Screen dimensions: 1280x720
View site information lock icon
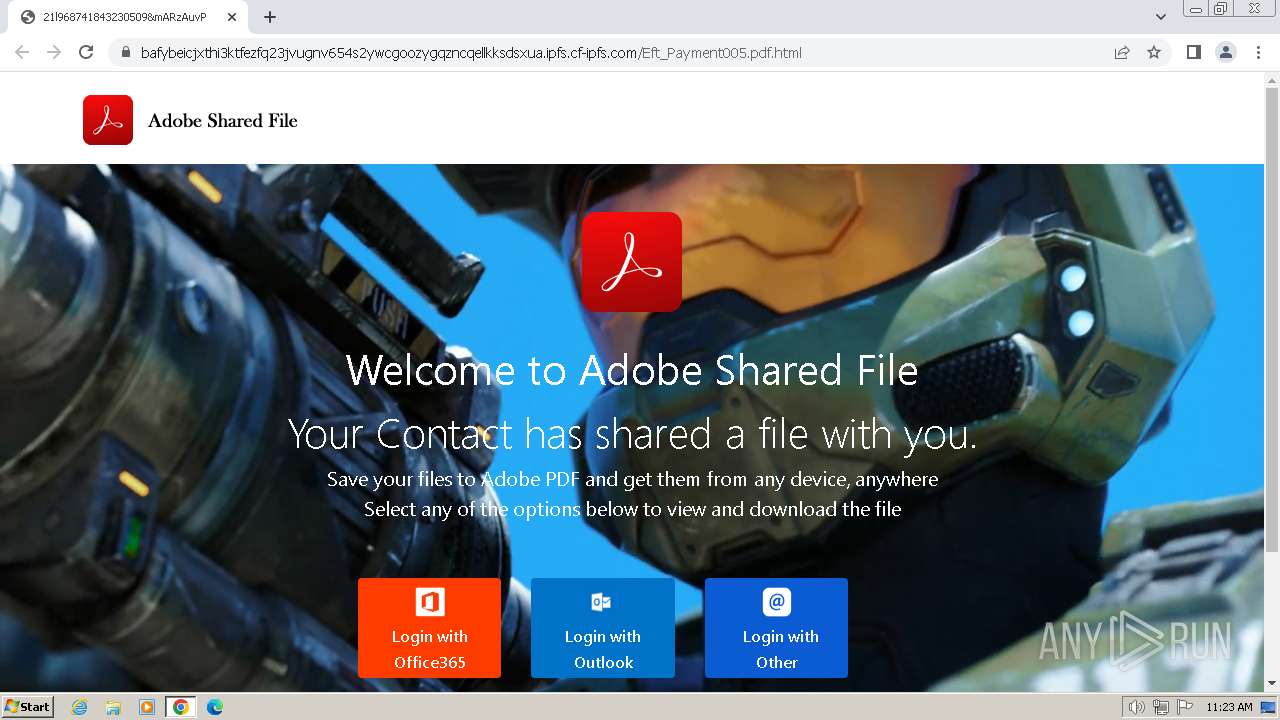pyautogui.click(x=125, y=53)
